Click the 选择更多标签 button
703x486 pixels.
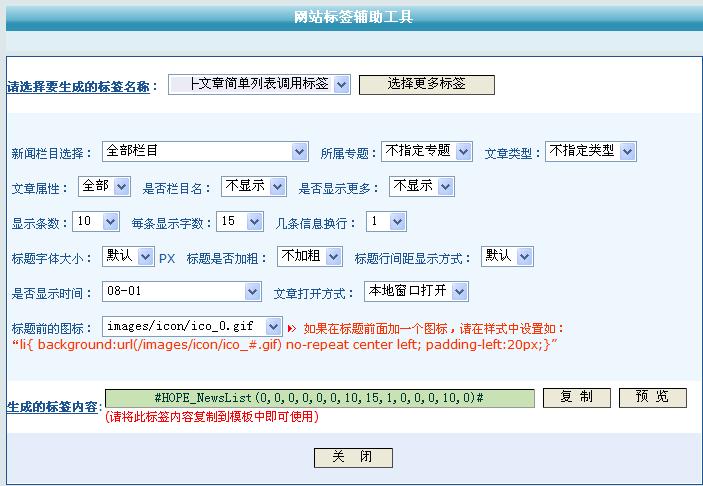426,85
